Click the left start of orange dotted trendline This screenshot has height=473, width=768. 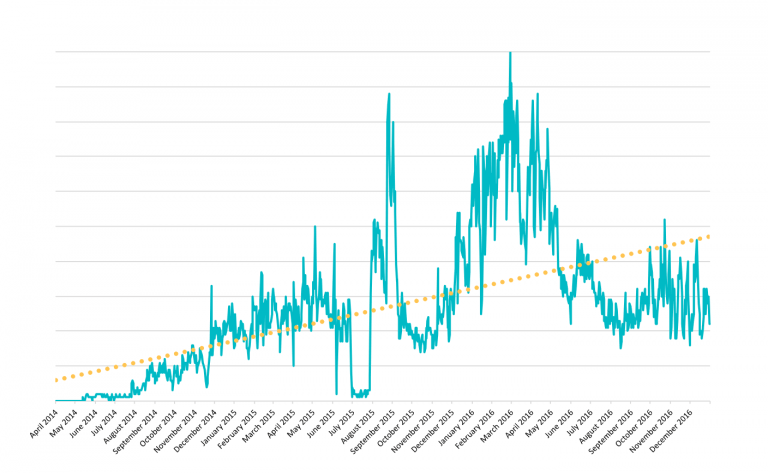pyautogui.click(x=56, y=380)
